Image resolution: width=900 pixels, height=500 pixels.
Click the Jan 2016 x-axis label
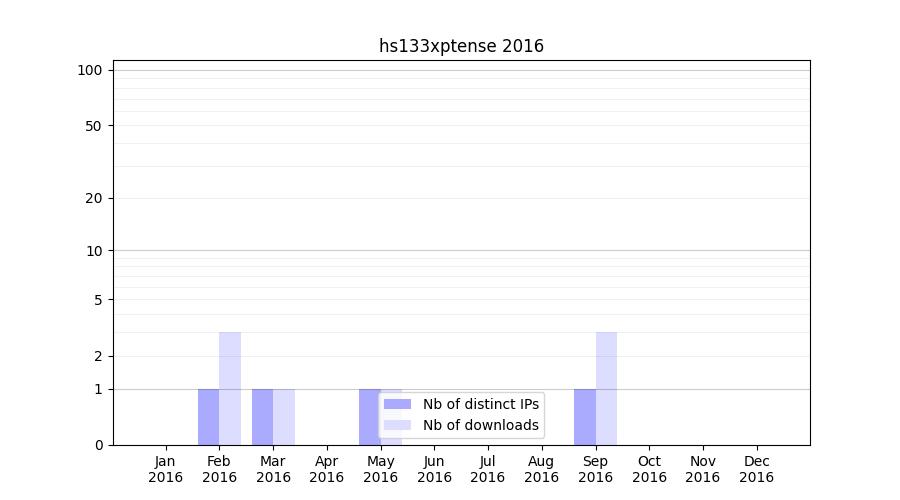(165, 469)
